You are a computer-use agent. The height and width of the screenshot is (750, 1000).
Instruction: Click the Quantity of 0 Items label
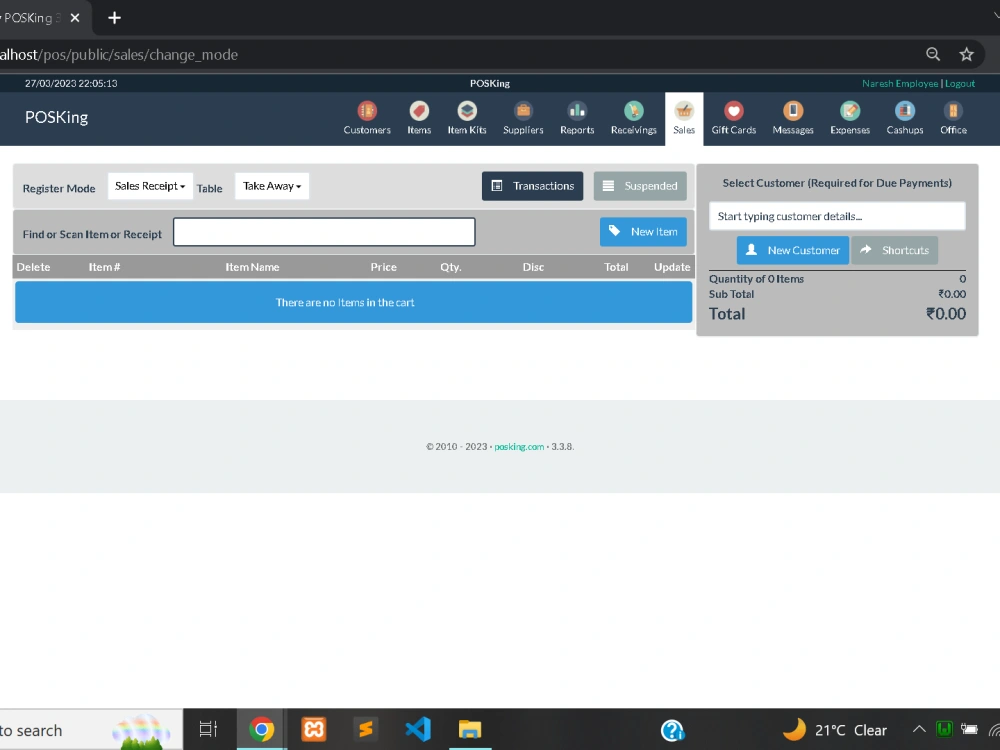coord(756,279)
